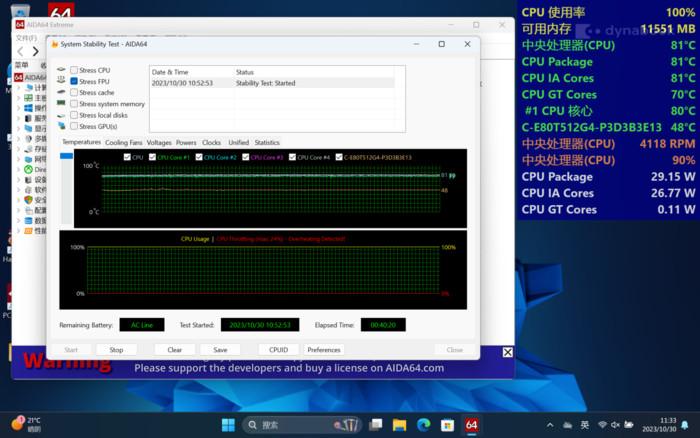Expand the security shield tree node chevron
The image size is (700, 438).
point(19,200)
